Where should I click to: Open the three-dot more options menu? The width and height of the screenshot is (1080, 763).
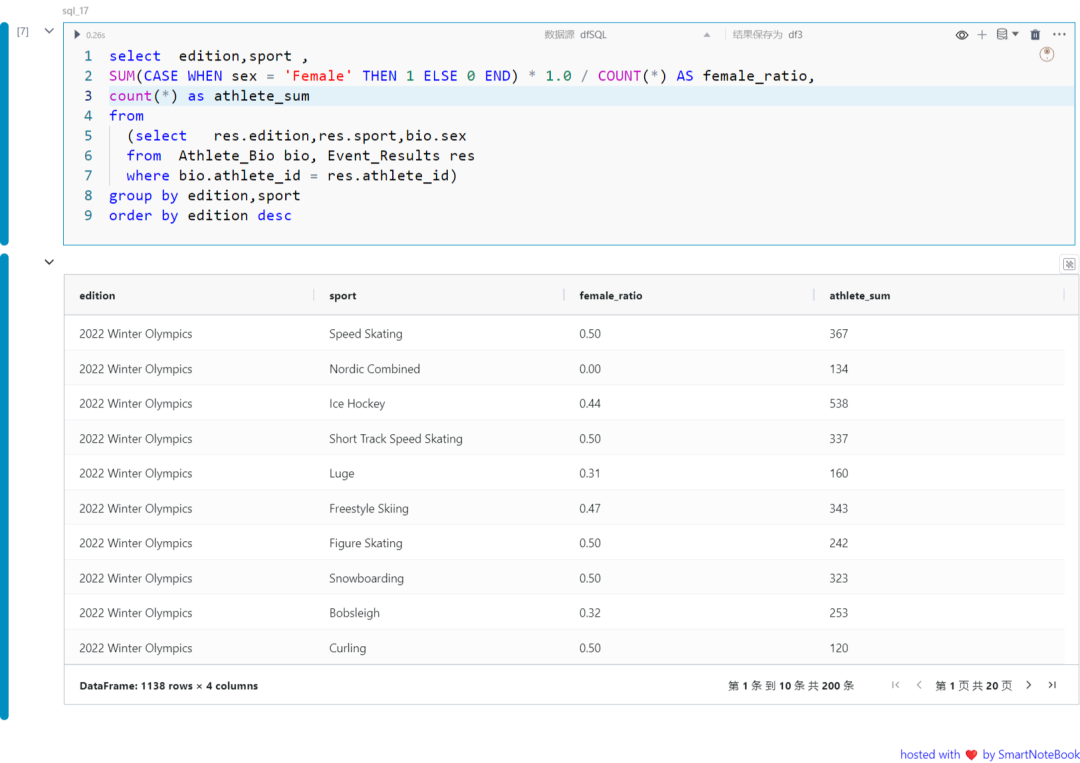[x=1059, y=35]
